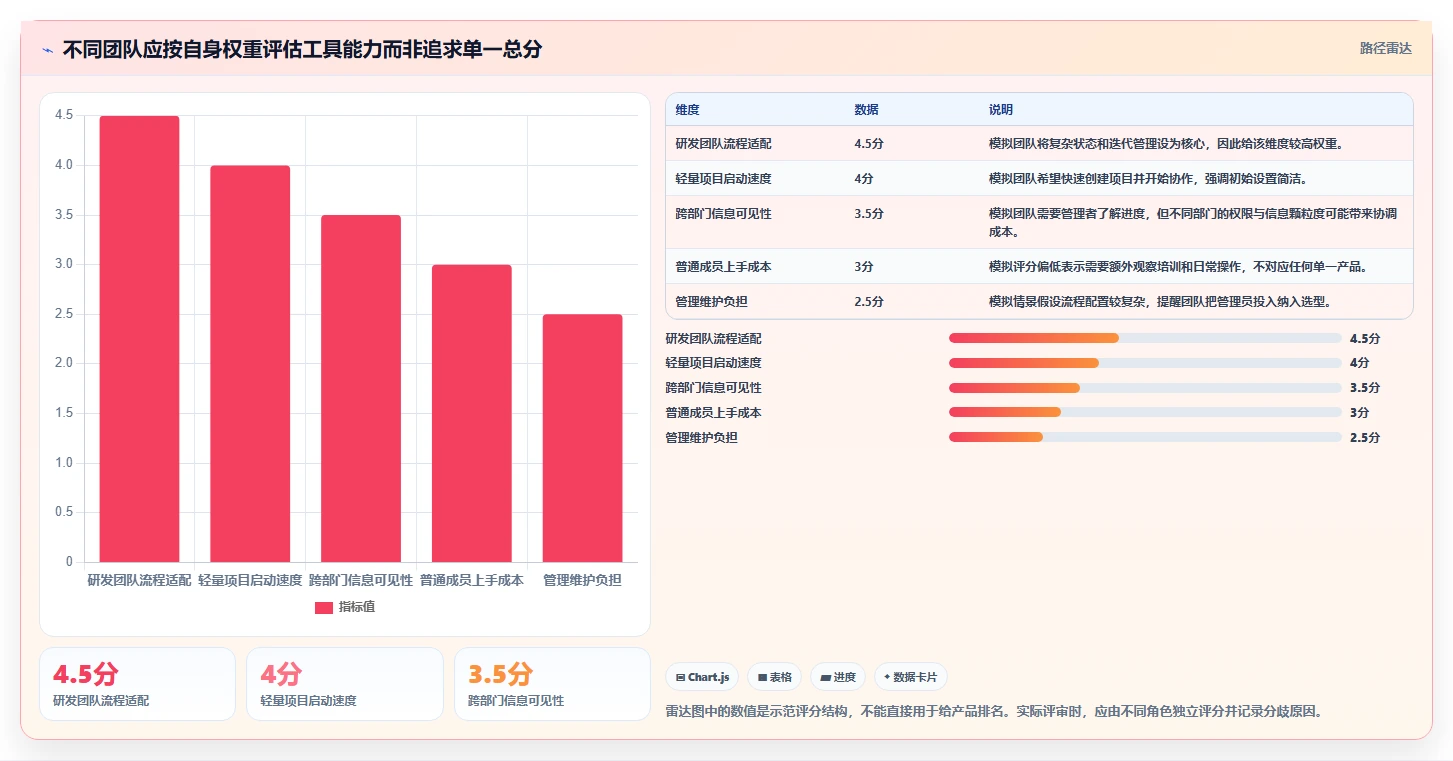Click the page title 不同团队应按自身权重
1453x761 pixels.
[302, 50]
